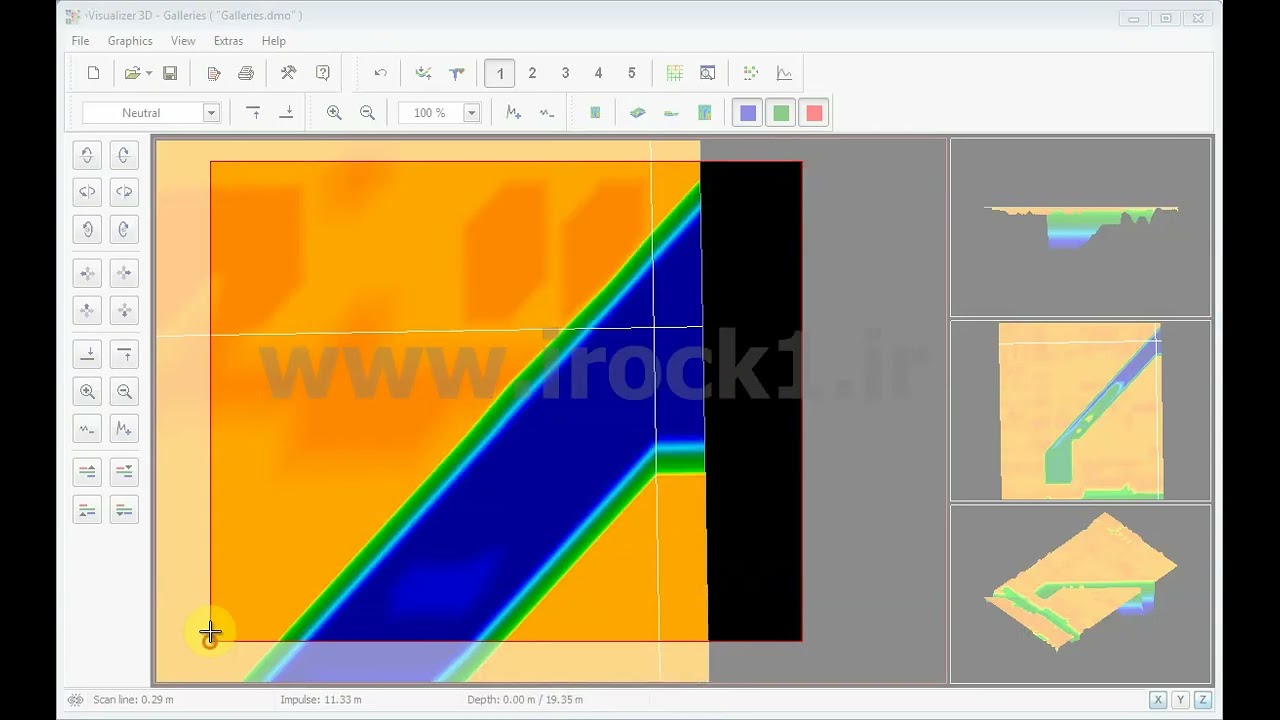
Task: Click the top-toolbar arrow up to line icon
Action: [254, 113]
